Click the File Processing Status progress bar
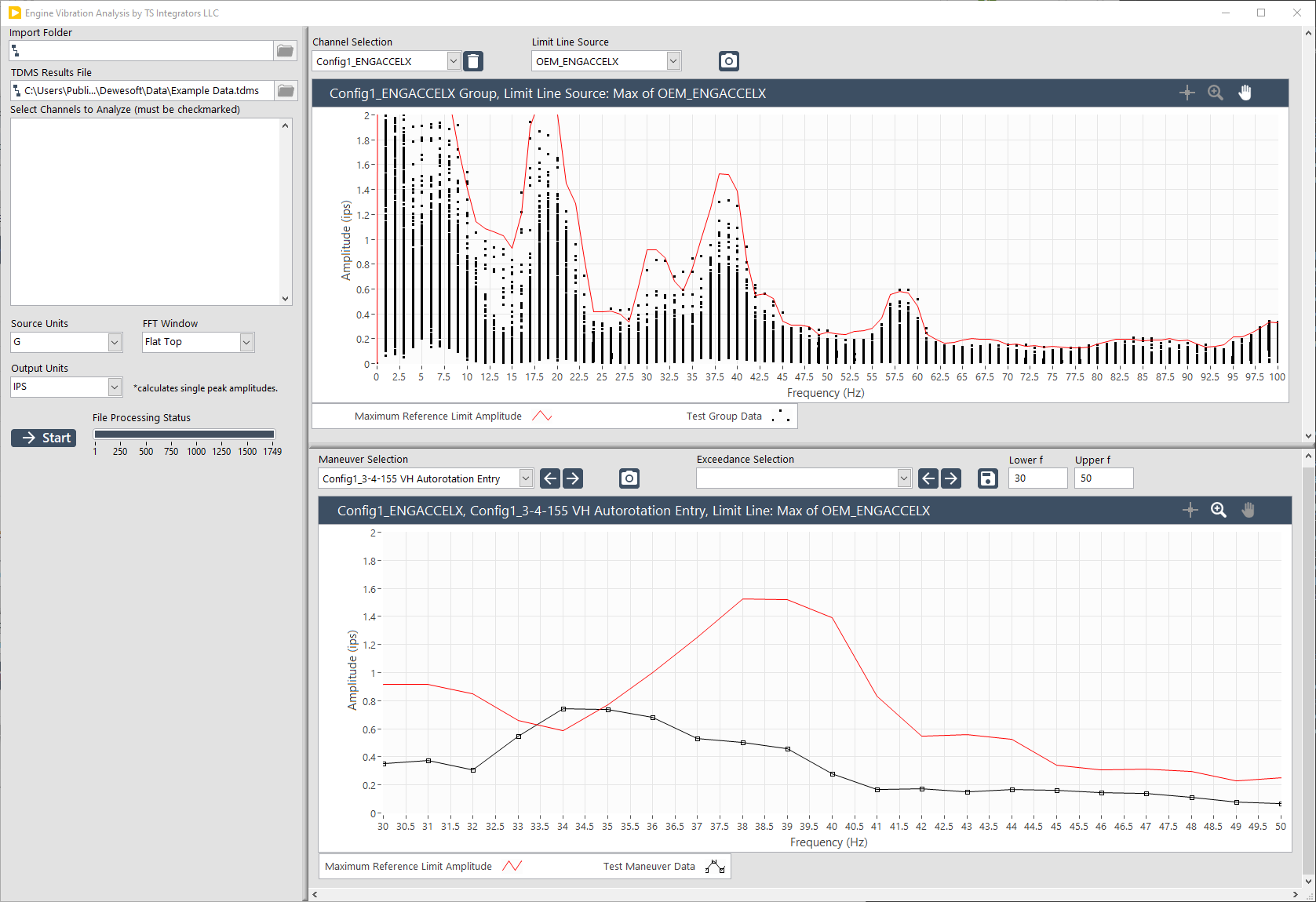The width and height of the screenshot is (1316, 902). pos(184,435)
